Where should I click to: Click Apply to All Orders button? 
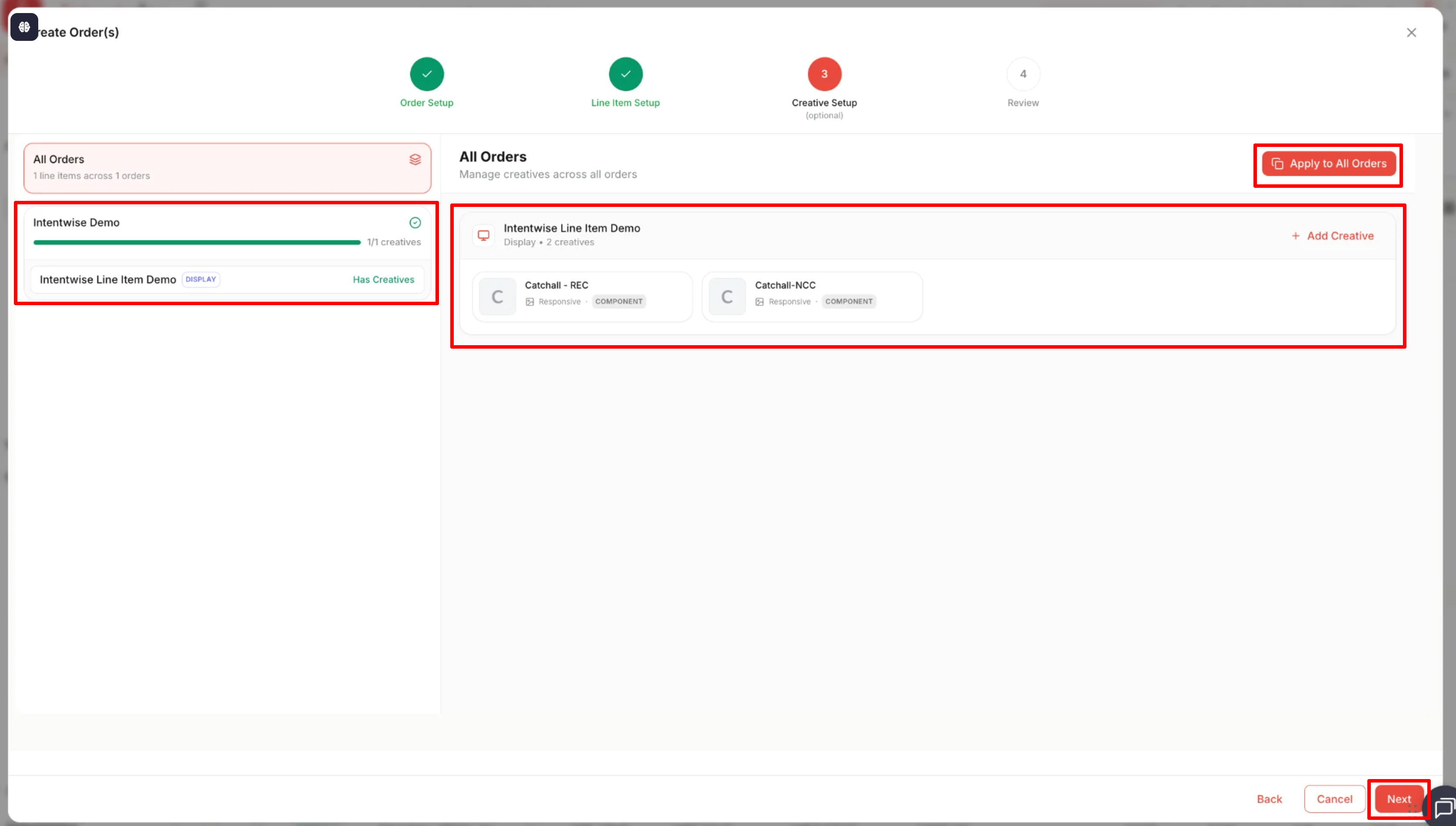[1328, 163]
